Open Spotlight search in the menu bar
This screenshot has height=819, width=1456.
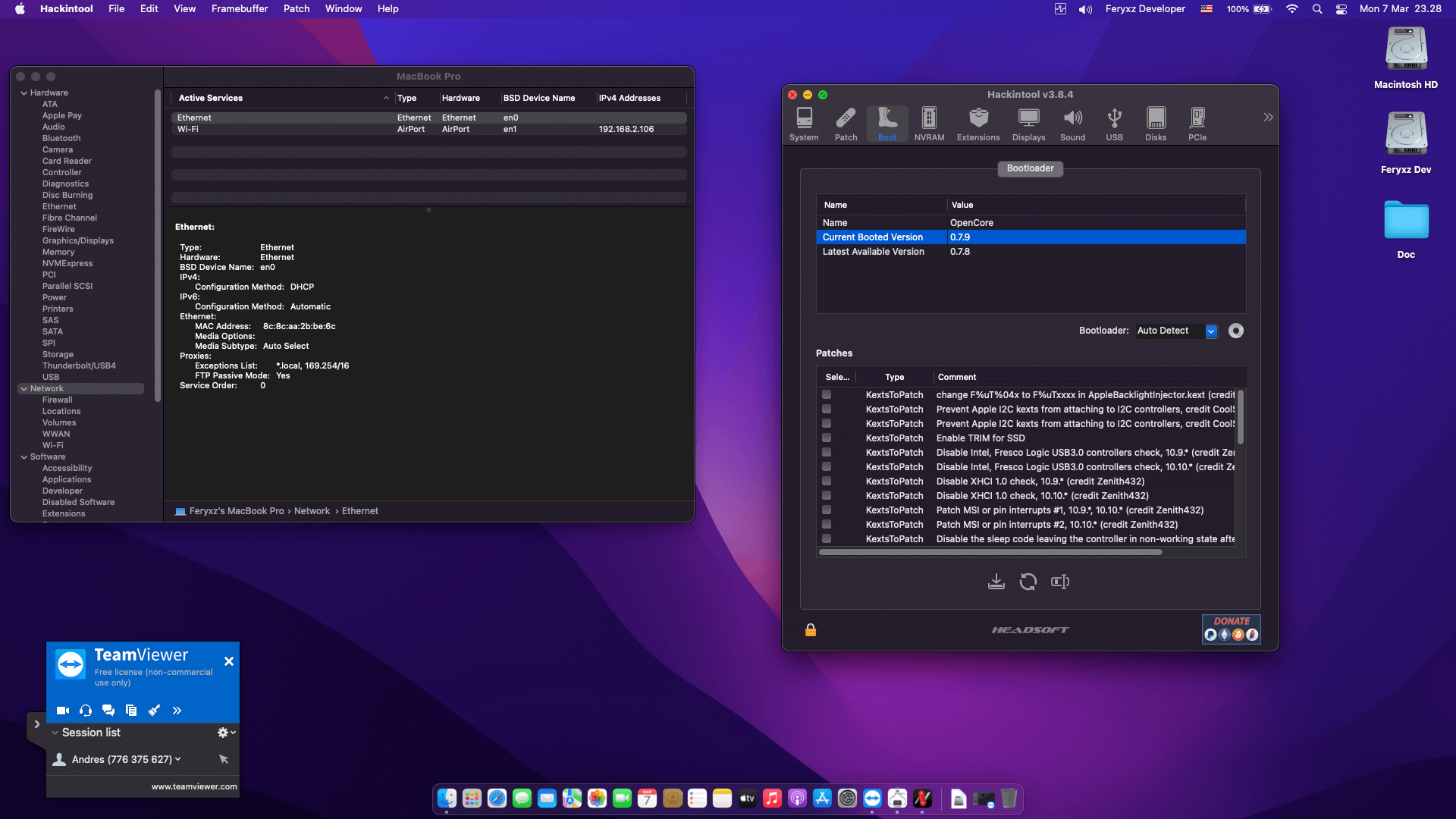[x=1317, y=9]
